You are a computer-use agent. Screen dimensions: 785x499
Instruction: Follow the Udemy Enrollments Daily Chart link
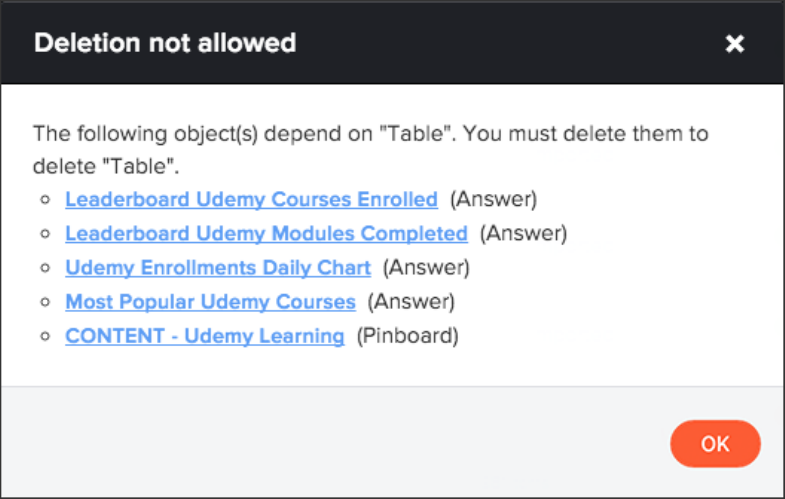(218, 267)
